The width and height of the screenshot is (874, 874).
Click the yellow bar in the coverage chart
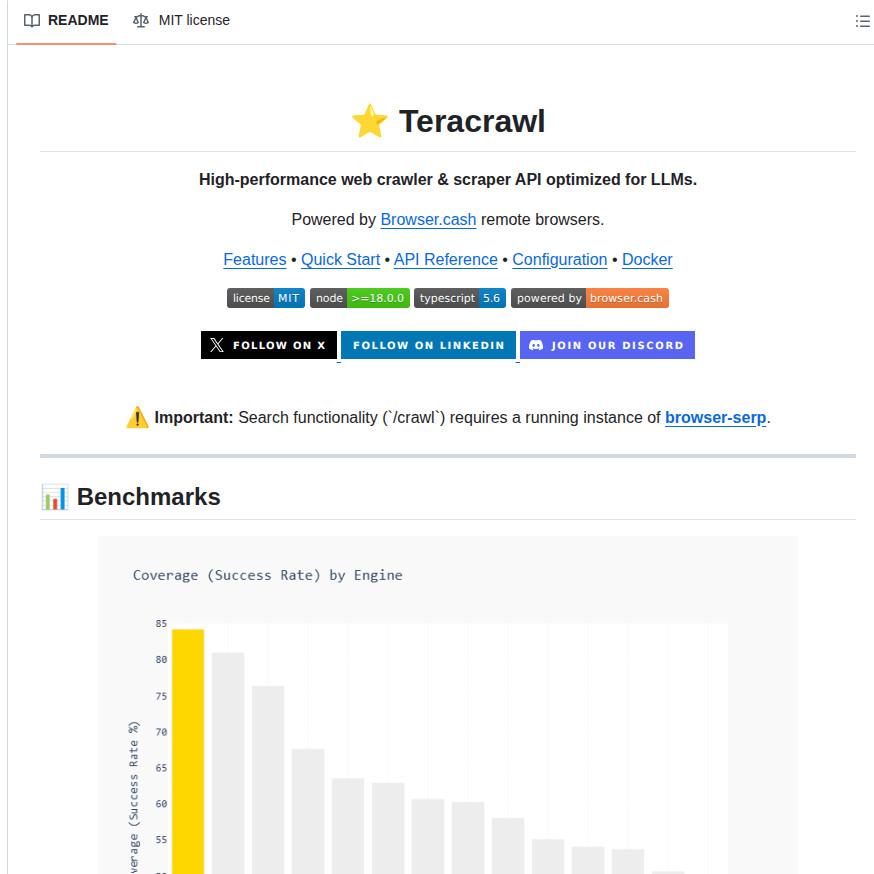click(x=188, y=748)
